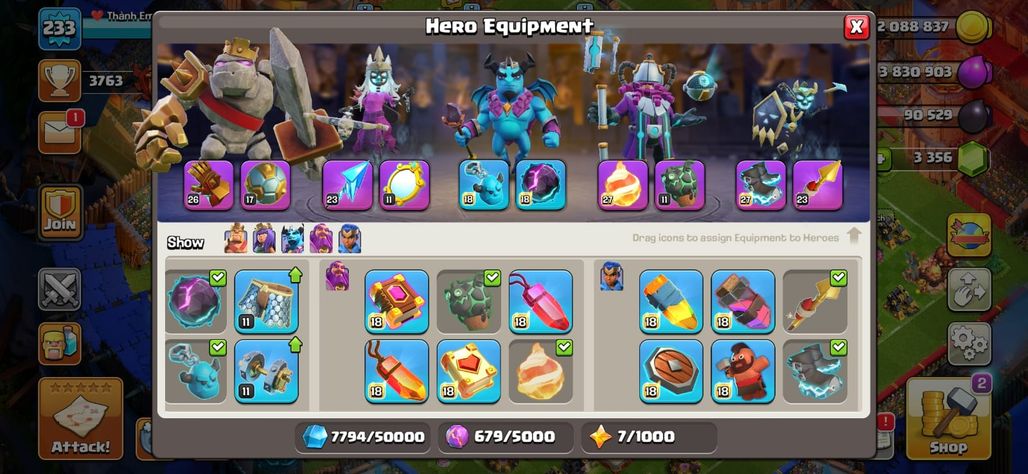Viewport: 1028px width, 474px height.
Task: Select the Hog Rider Puppet equipment
Action: coord(743,371)
